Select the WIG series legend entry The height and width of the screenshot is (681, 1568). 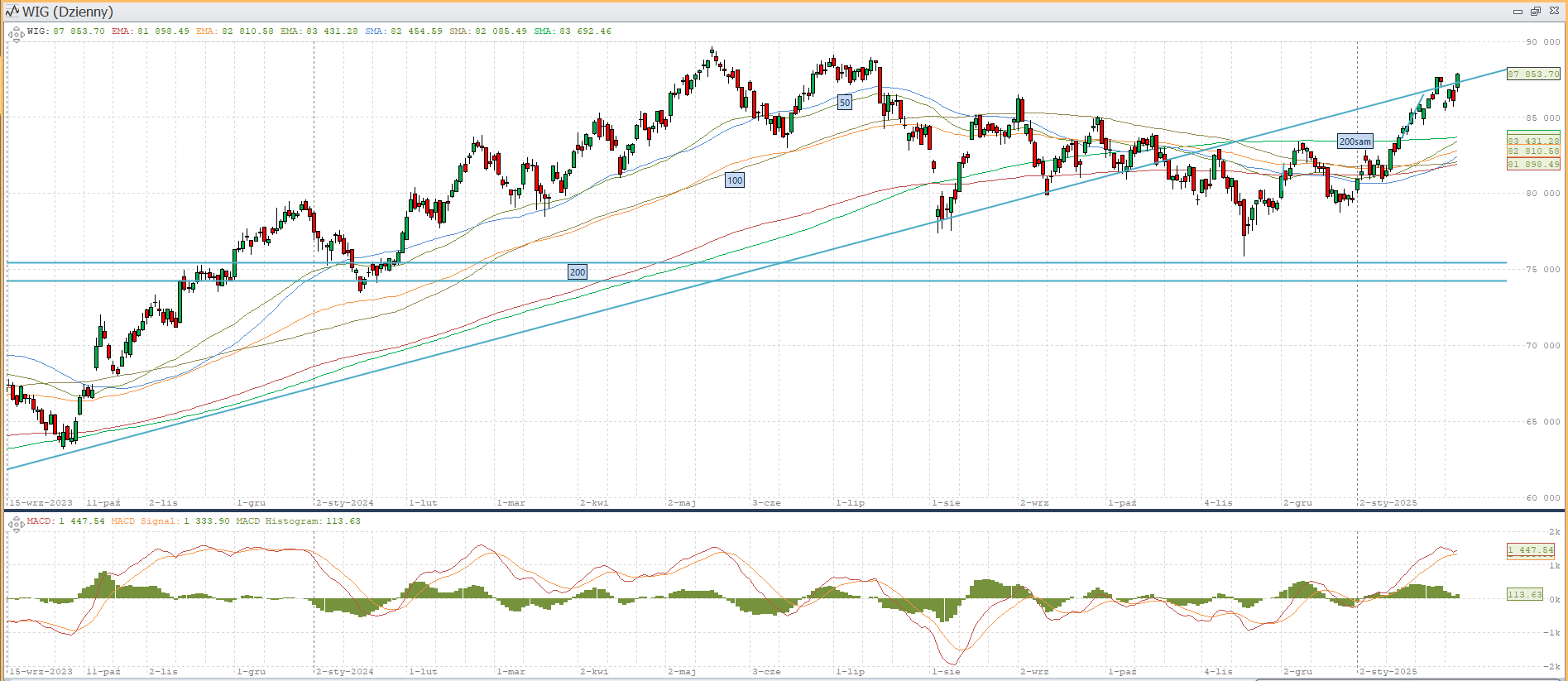65,31
